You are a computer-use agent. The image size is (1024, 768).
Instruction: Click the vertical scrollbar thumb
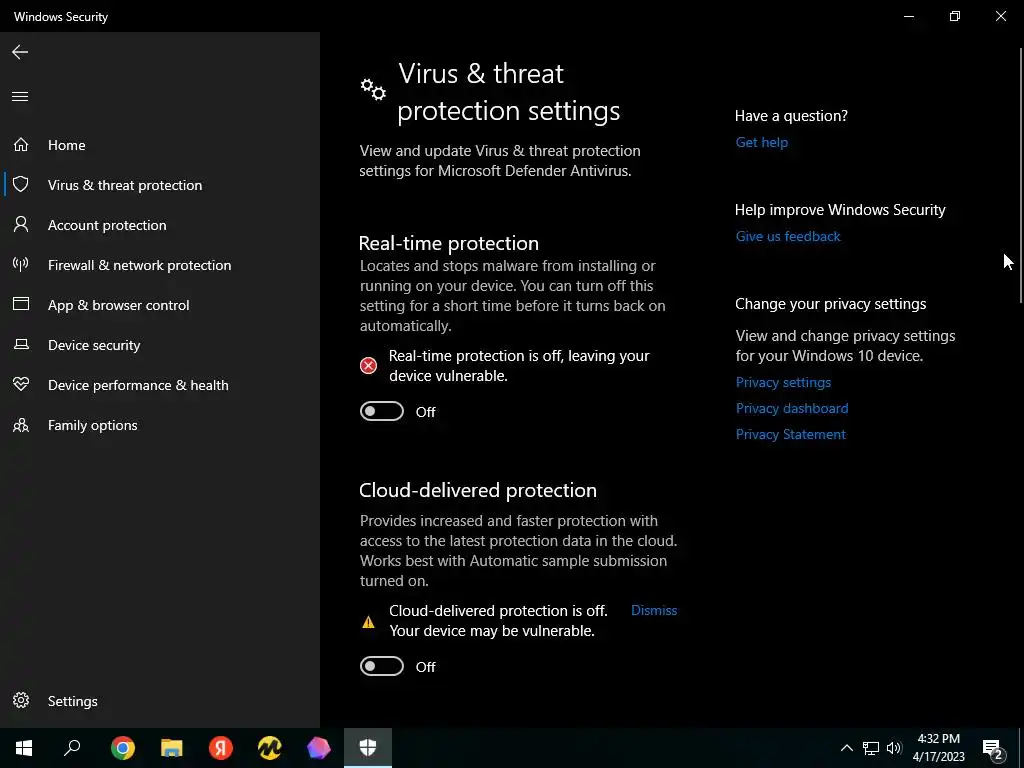click(1021, 175)
